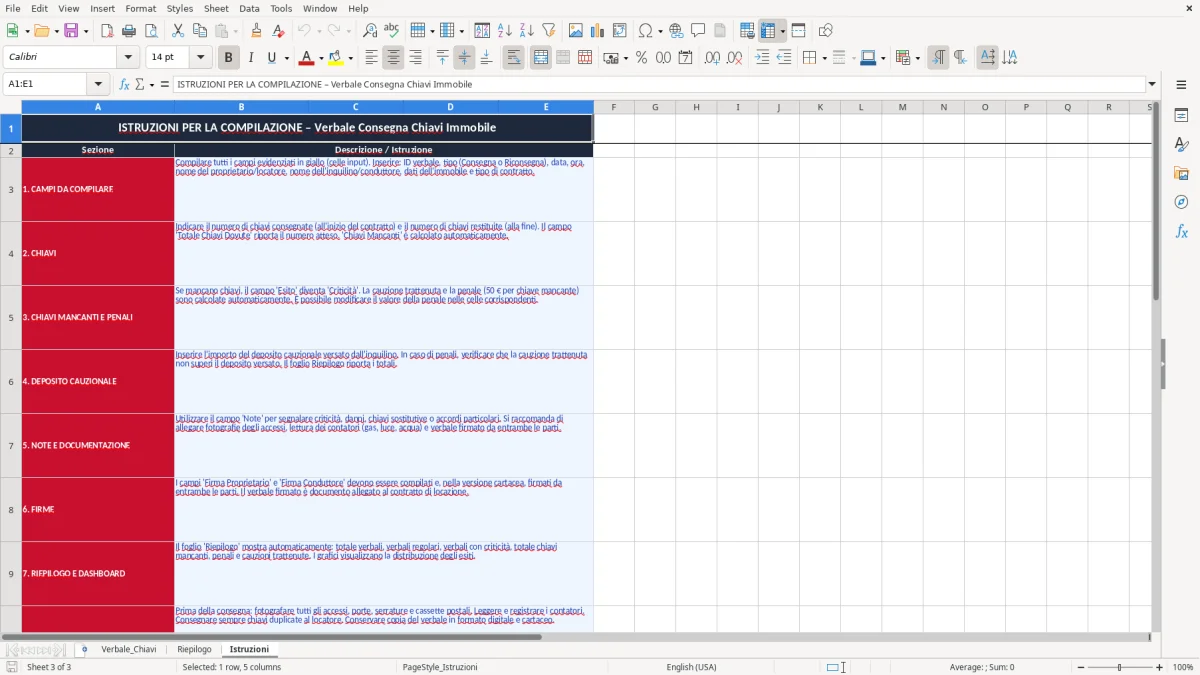Insert Image using toolbar icon
The width and height of the screenshot is (1200, 675).
click(x=576, y=31)
